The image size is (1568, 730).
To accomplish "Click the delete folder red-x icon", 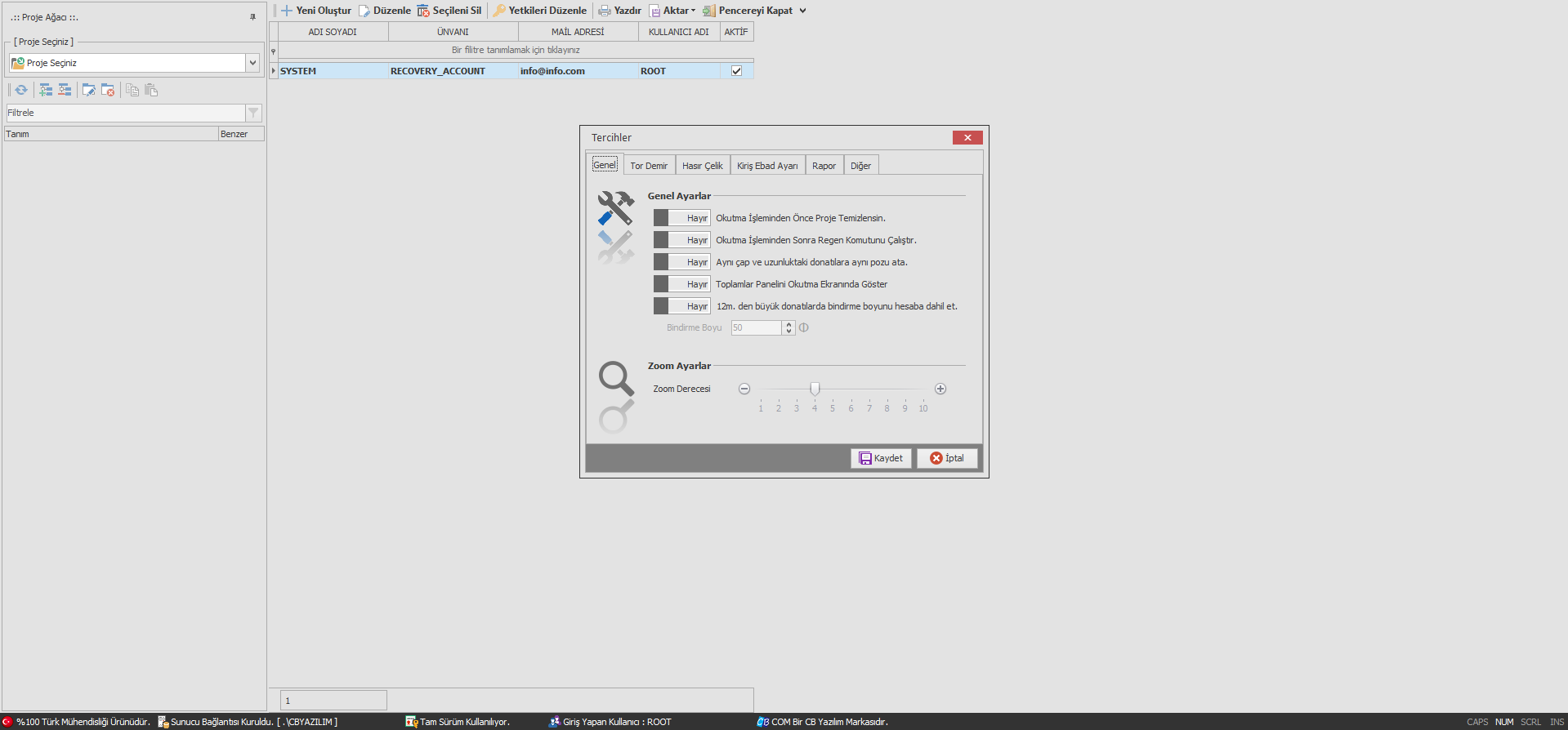I will point(108,90).
